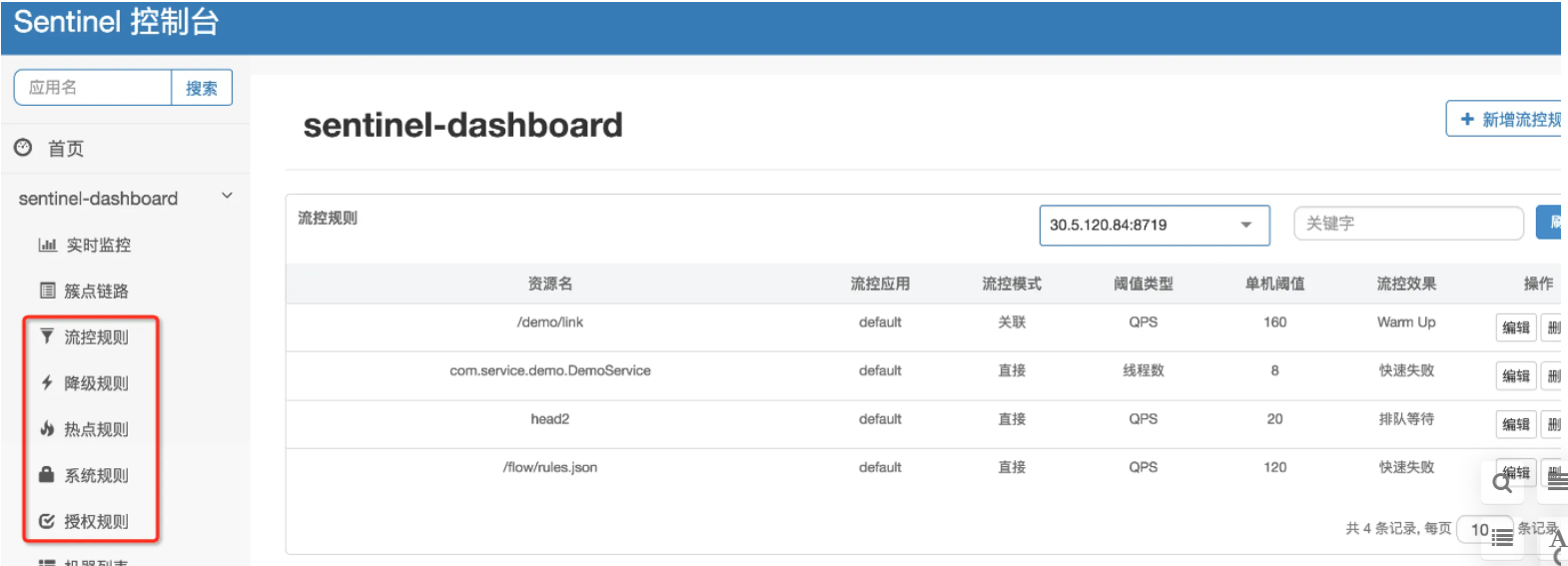Click resource name /flow/rules.json
The width and height of the screenshot is (1568, 566).
[550, 467]
